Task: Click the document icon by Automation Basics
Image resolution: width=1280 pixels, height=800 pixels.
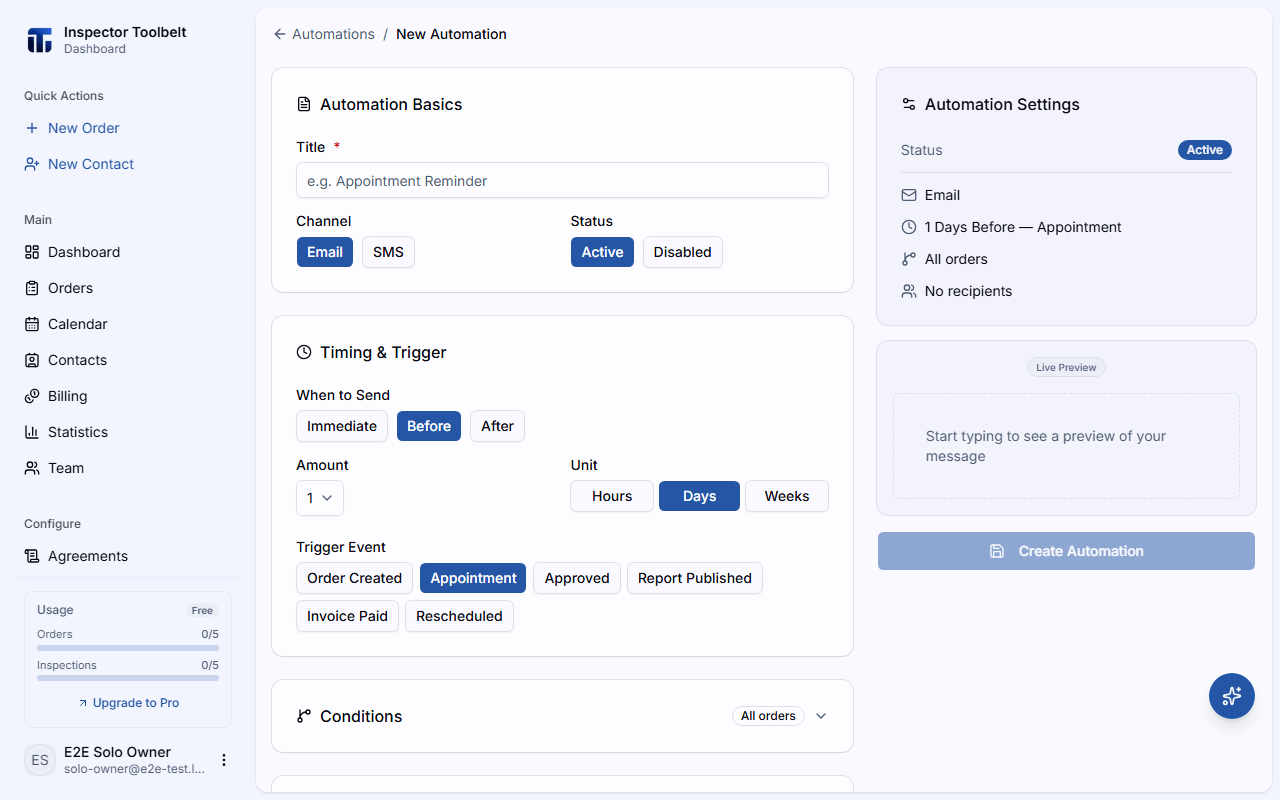Action: 304,104
